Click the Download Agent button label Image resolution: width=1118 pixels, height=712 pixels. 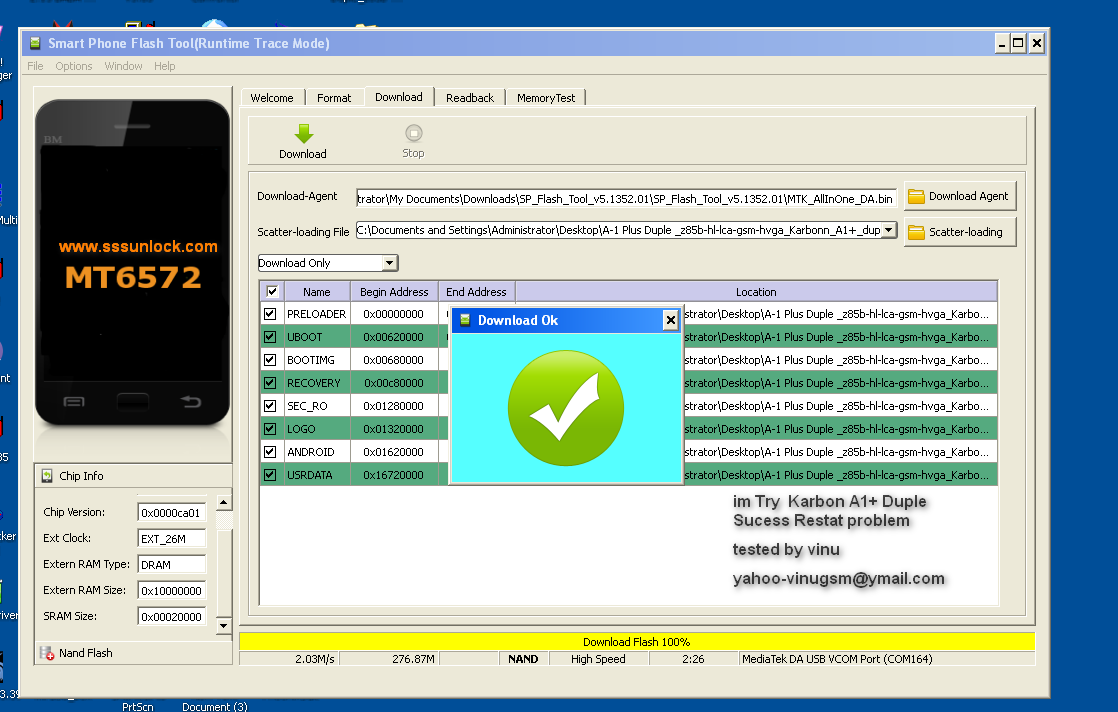point(968,196)
